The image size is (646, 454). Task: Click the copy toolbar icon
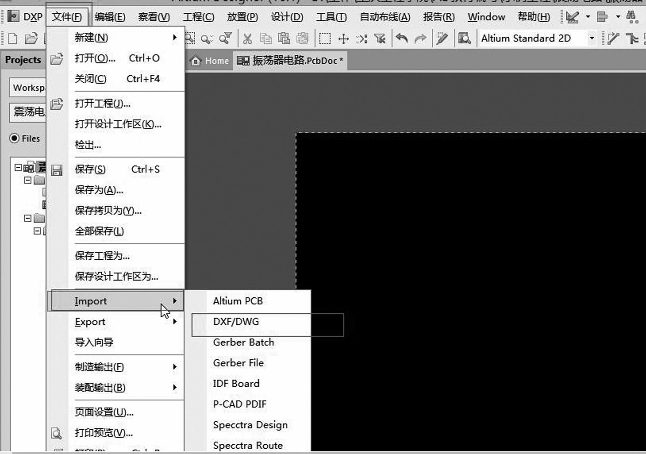click(266, 39)
